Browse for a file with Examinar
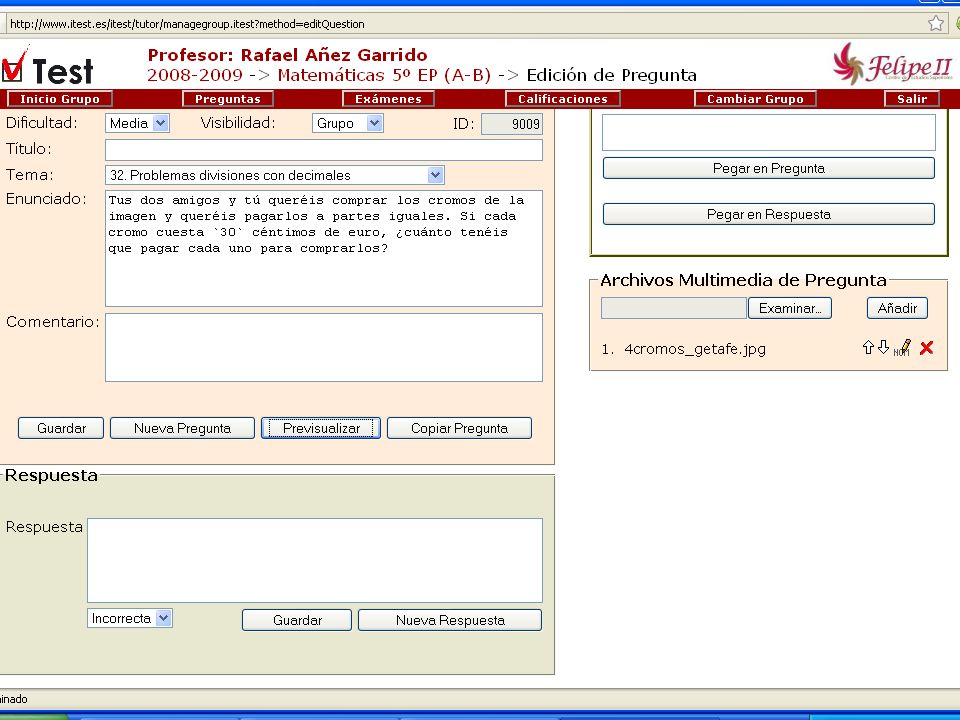This screenshot has height=720, width=960. 790,308
